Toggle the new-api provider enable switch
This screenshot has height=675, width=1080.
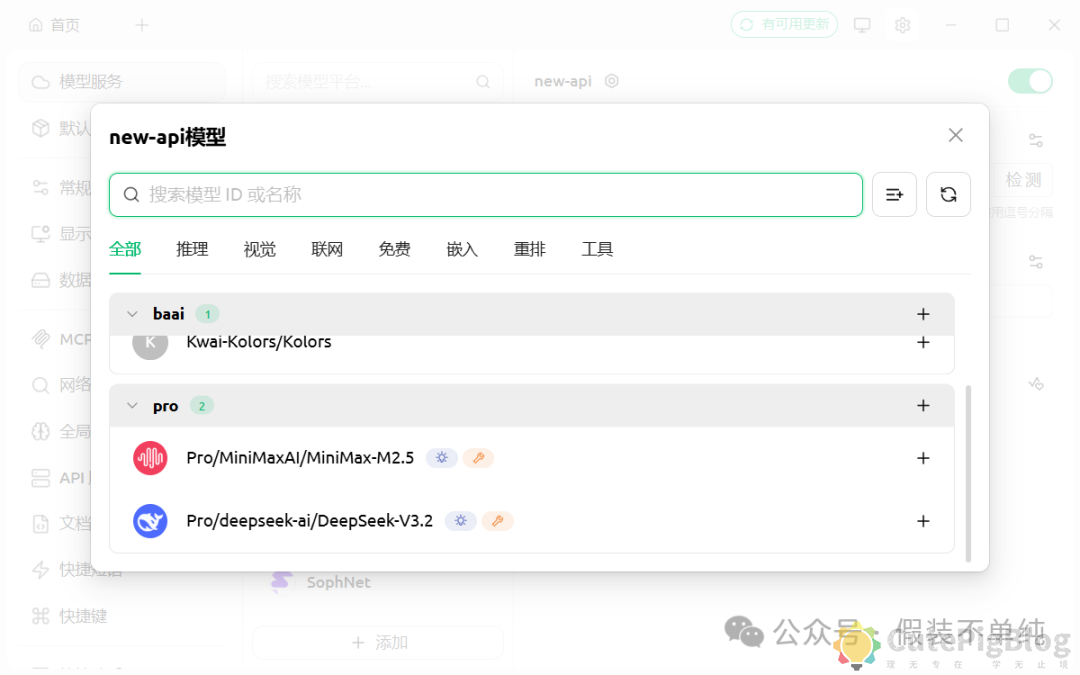click(x=1030, y=80)
